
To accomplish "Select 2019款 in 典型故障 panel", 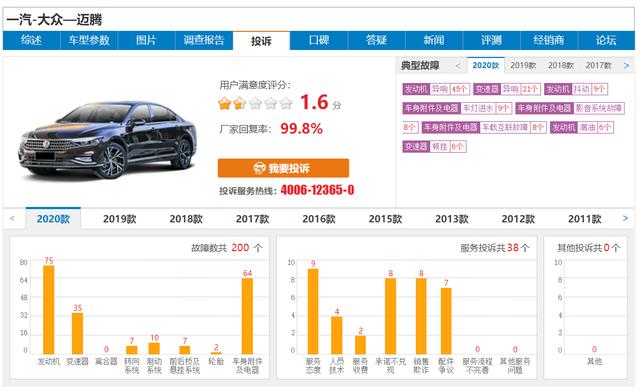I will click(x=523, y=65).
